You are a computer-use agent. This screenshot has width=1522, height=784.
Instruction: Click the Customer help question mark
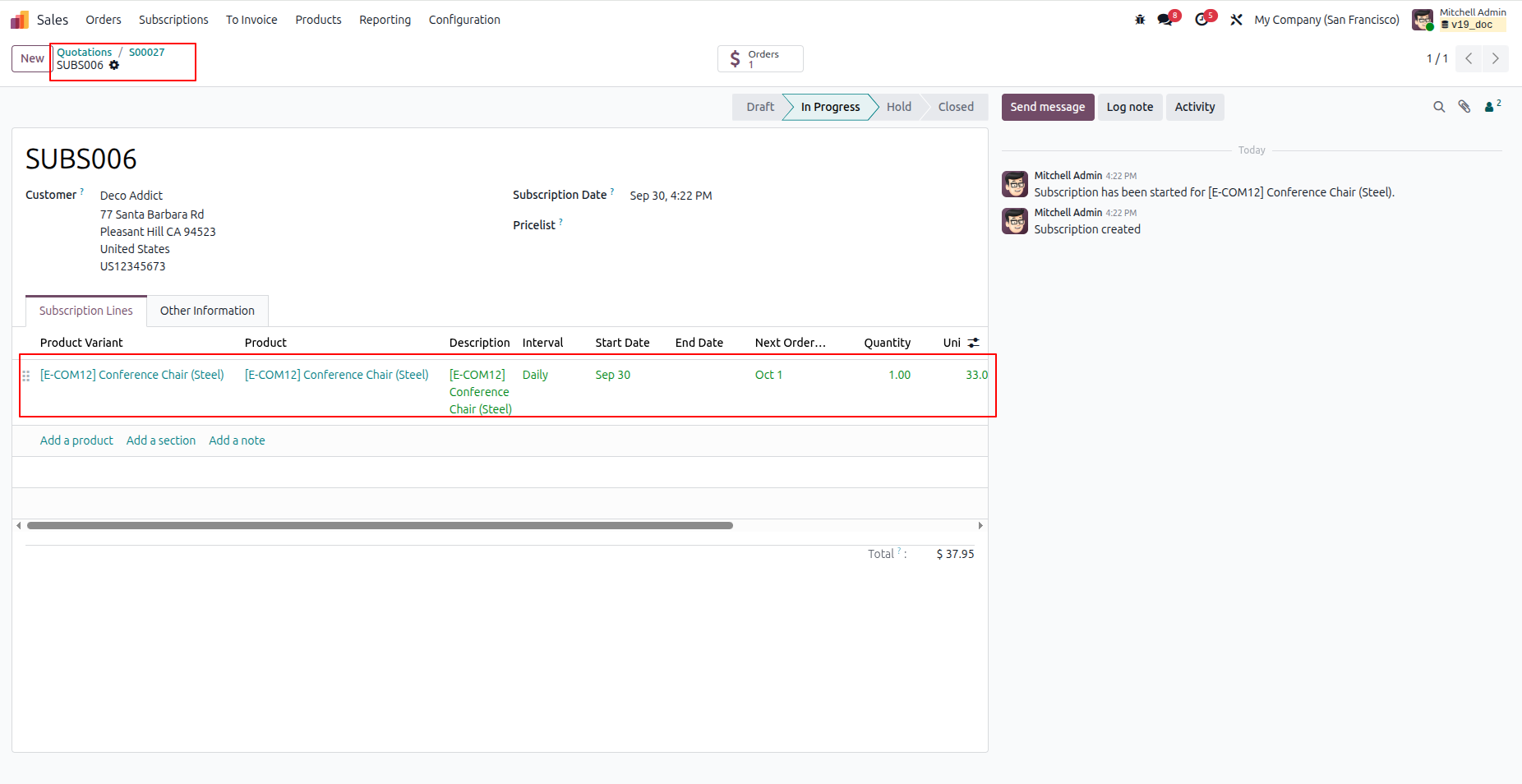(81, 191)
